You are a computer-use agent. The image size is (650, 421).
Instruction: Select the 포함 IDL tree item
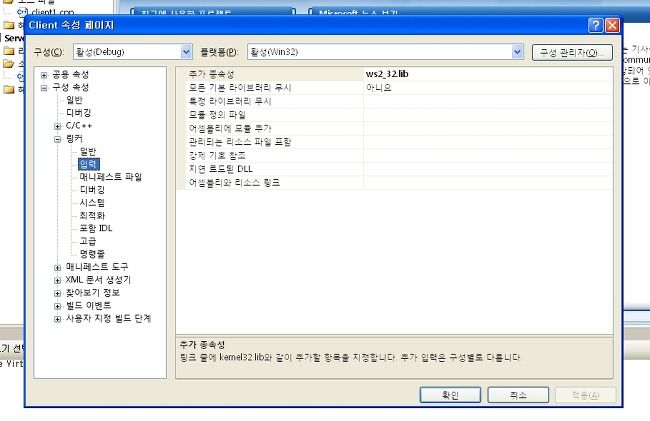96,228
